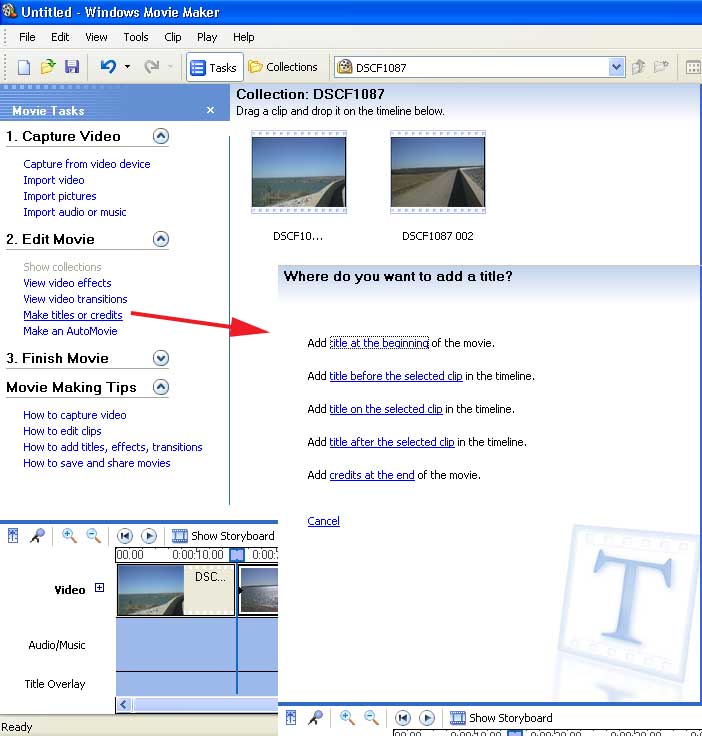Screen dimensions: 702x736
Task: Choose title before the selected clip
Action: pyautogui.click(x=396, y=376)
